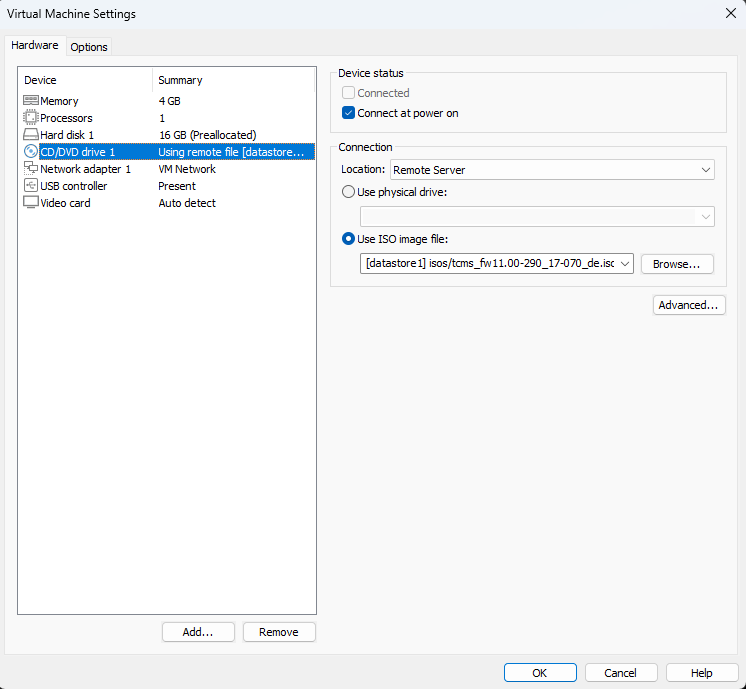Click Add to add new hardware
This screenshot has height=689, width=746.
[x=198, y=632]
